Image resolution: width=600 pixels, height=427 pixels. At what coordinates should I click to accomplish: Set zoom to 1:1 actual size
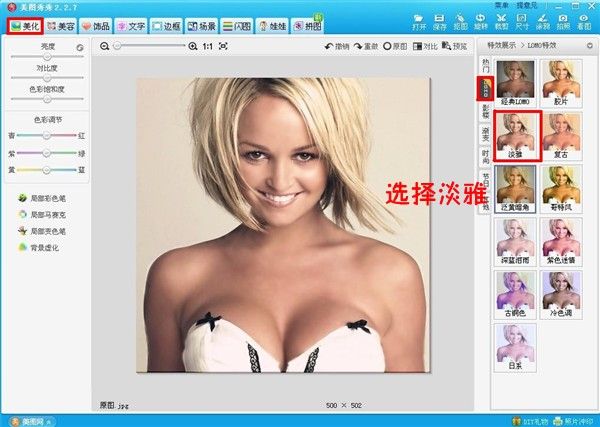pos(208,46)
